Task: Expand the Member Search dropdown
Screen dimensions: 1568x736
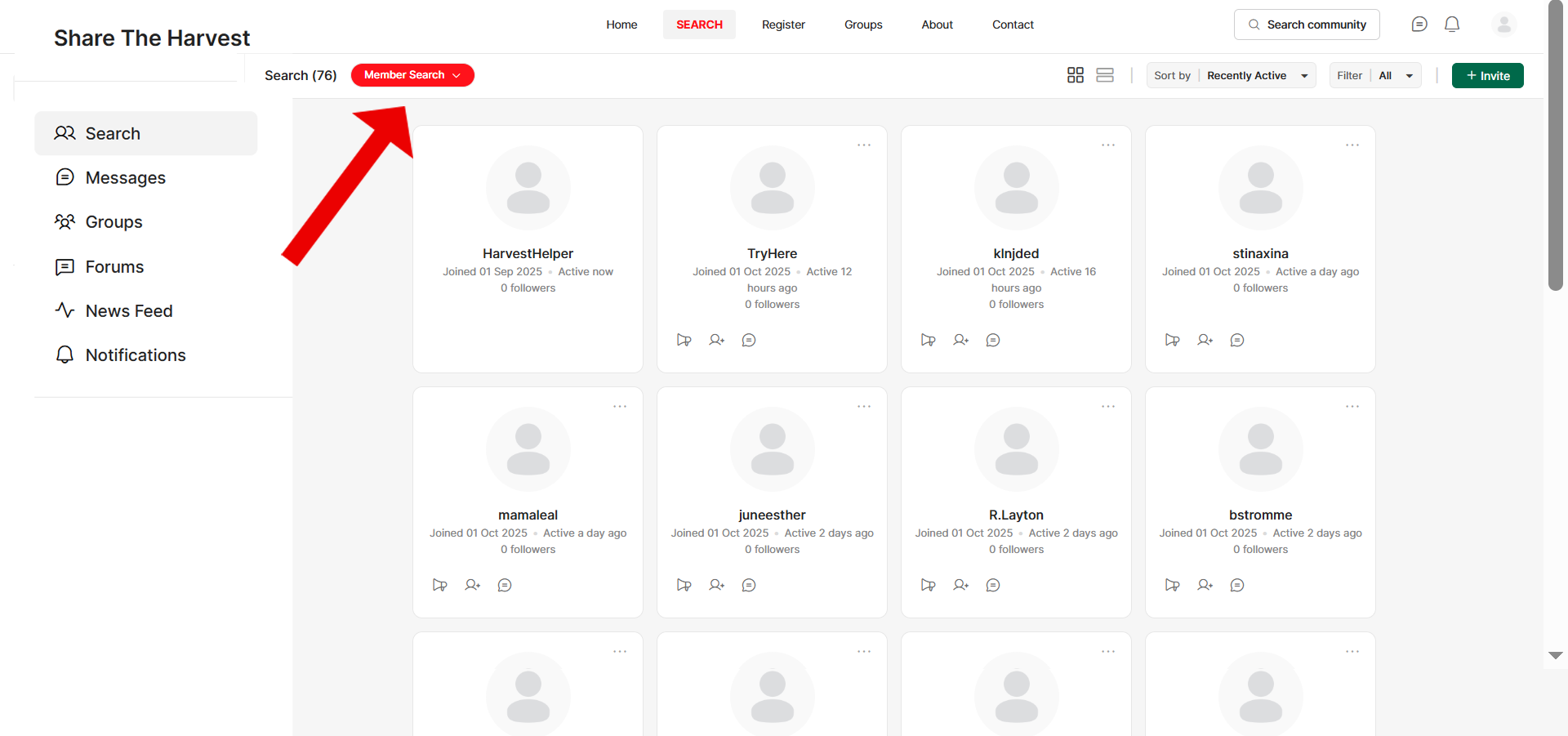Action: click(412, 75)
